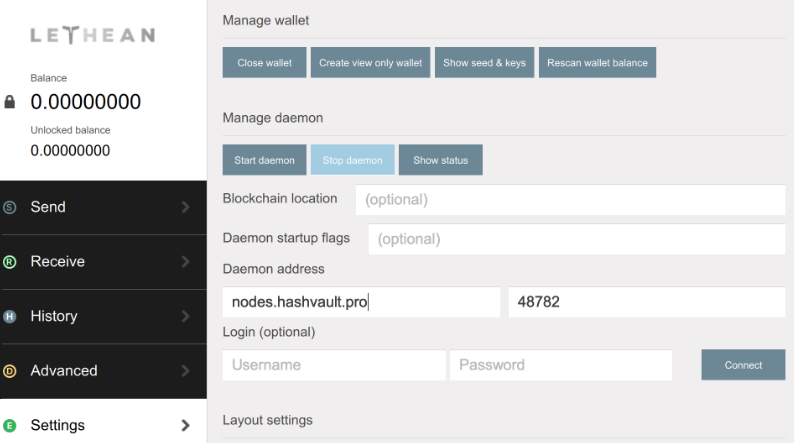
Task: Expand the Receive menu chevron
Action: point(185,262)
